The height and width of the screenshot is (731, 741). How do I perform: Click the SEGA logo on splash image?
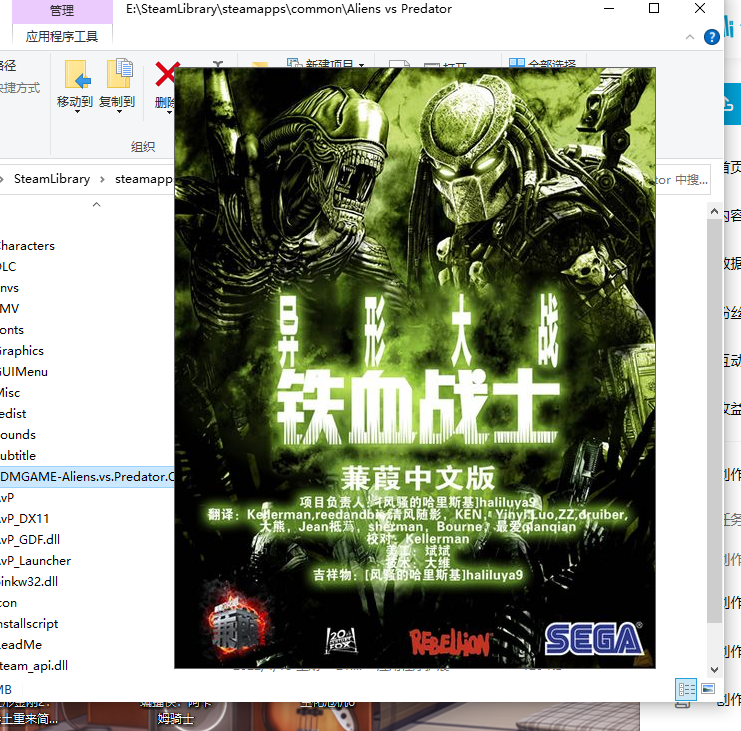(x=594, y=639)
